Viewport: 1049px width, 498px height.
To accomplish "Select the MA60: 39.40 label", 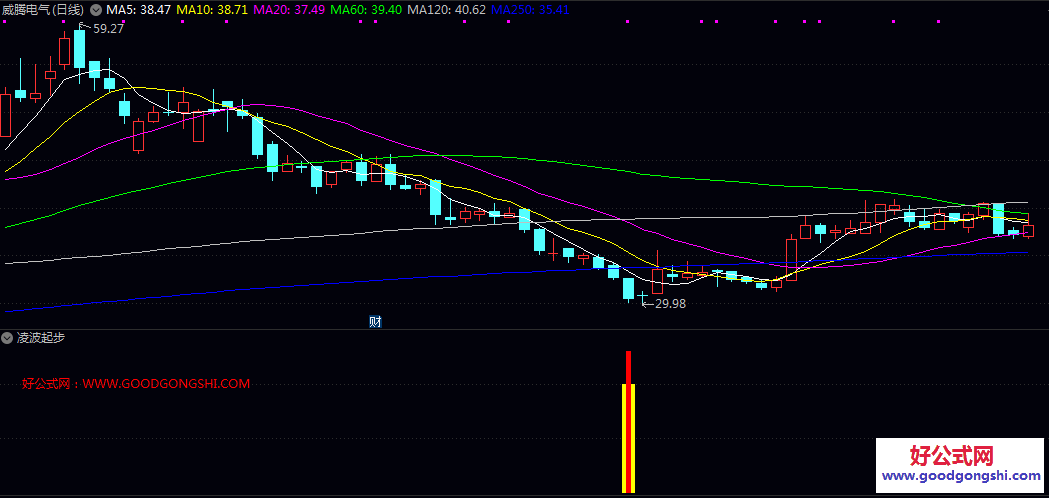I will (x=366, y=10).
